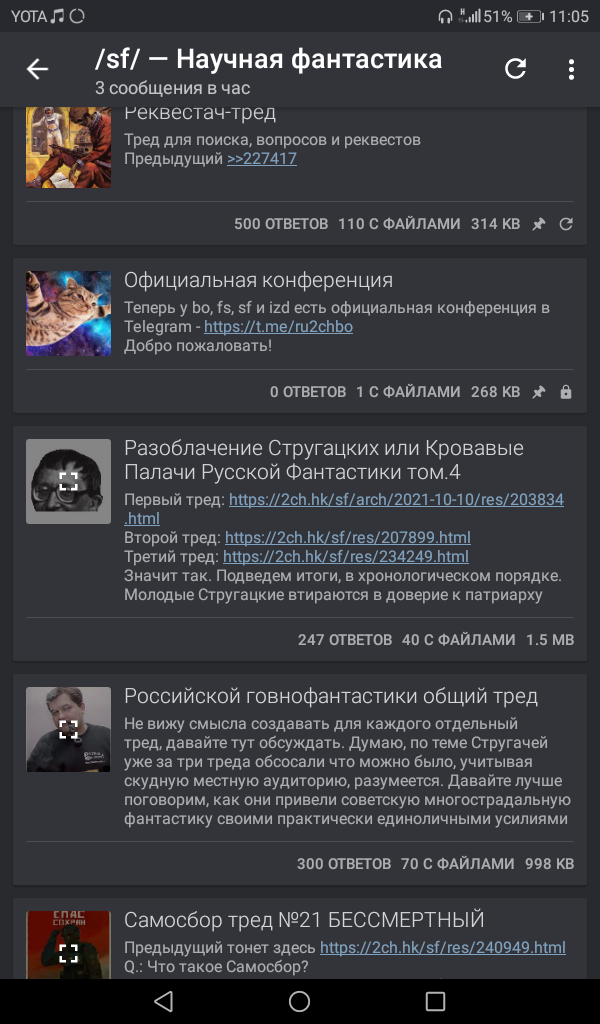Viewport: 600px width, 1024px height.
Task: Click pin icon on Официальная конференция thread
Action: click(539, 392)
